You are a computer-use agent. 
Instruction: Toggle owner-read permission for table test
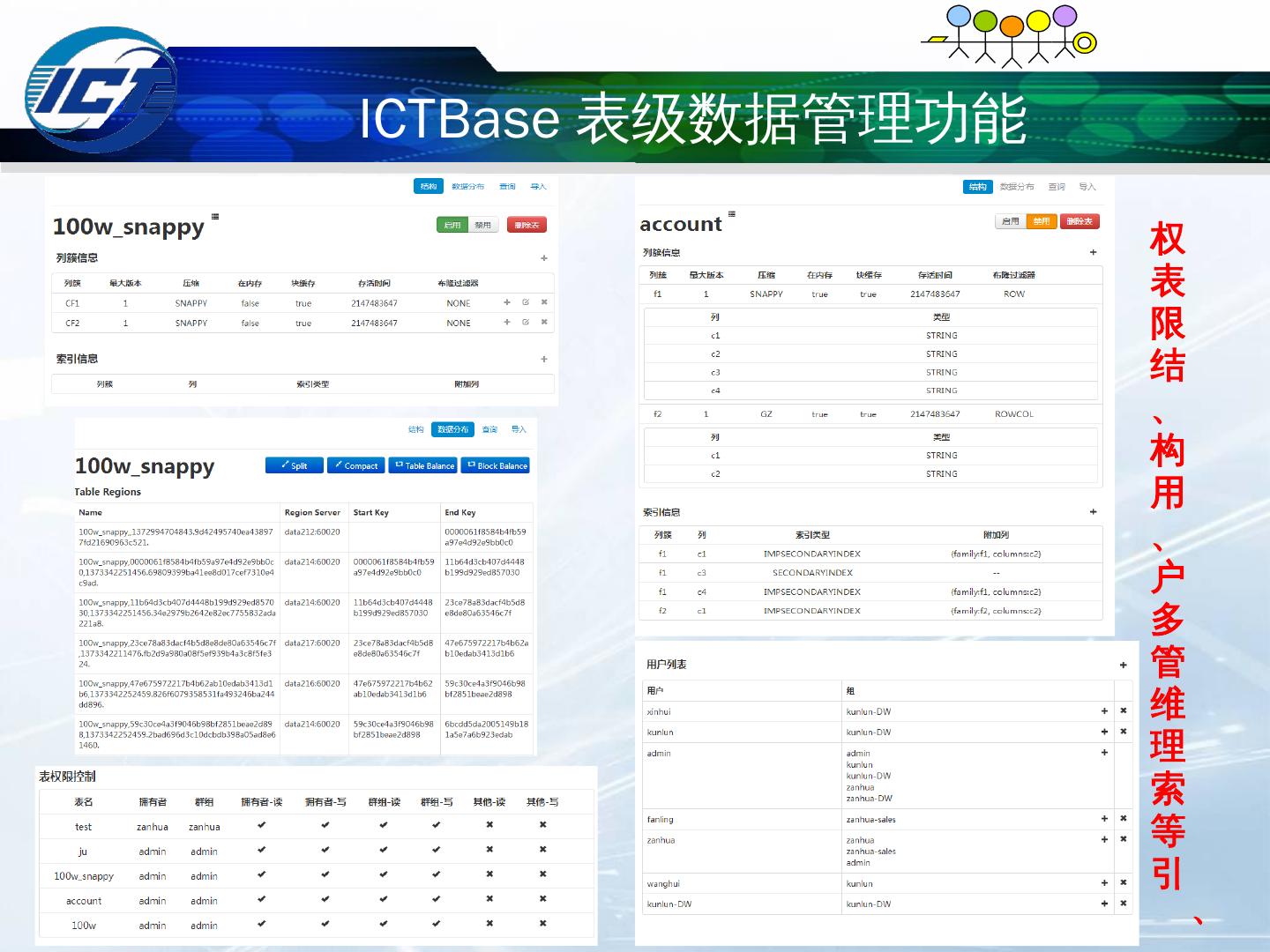click(x=261, y=826)
